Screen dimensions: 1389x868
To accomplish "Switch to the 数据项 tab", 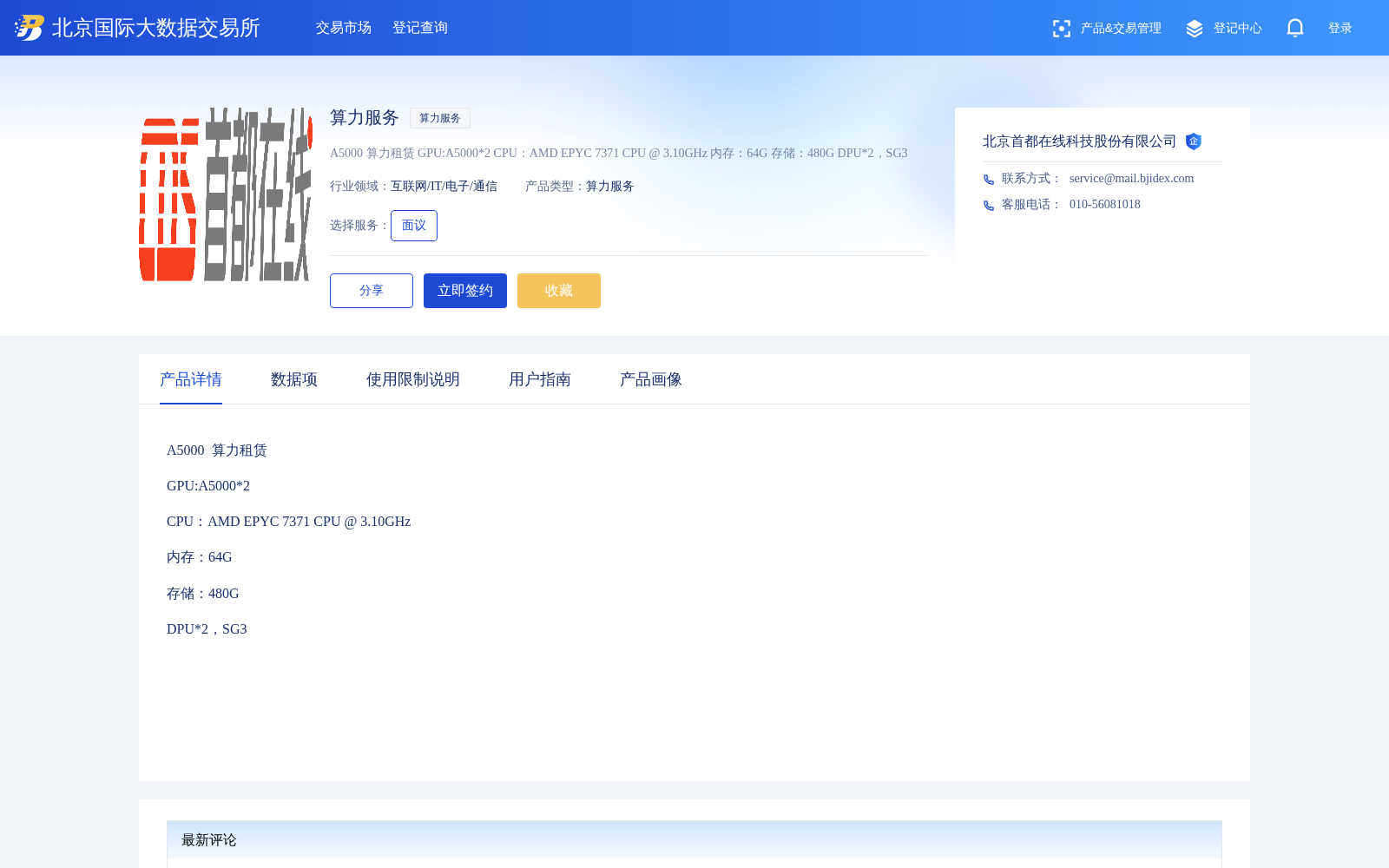I will (294, 379).
